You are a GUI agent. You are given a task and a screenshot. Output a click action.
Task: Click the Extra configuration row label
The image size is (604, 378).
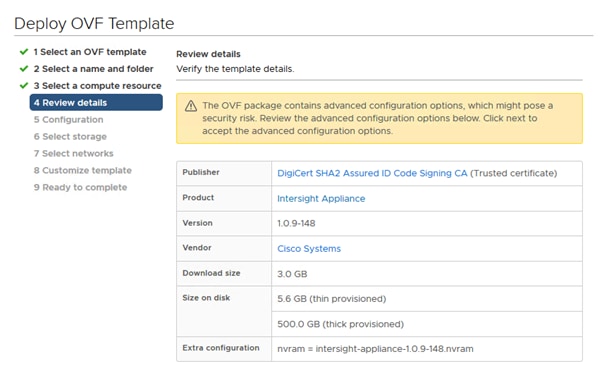pyautogui.click(x=221, y=348)
